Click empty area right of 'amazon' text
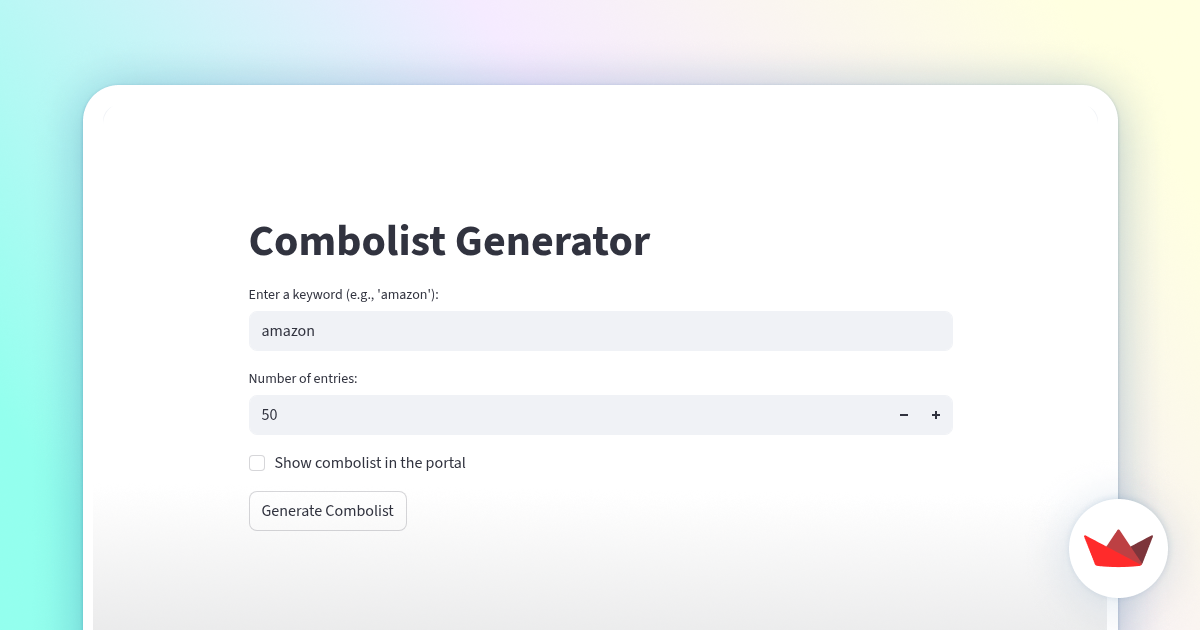The width and height of the screenshot is (1200, 630). 650,331
